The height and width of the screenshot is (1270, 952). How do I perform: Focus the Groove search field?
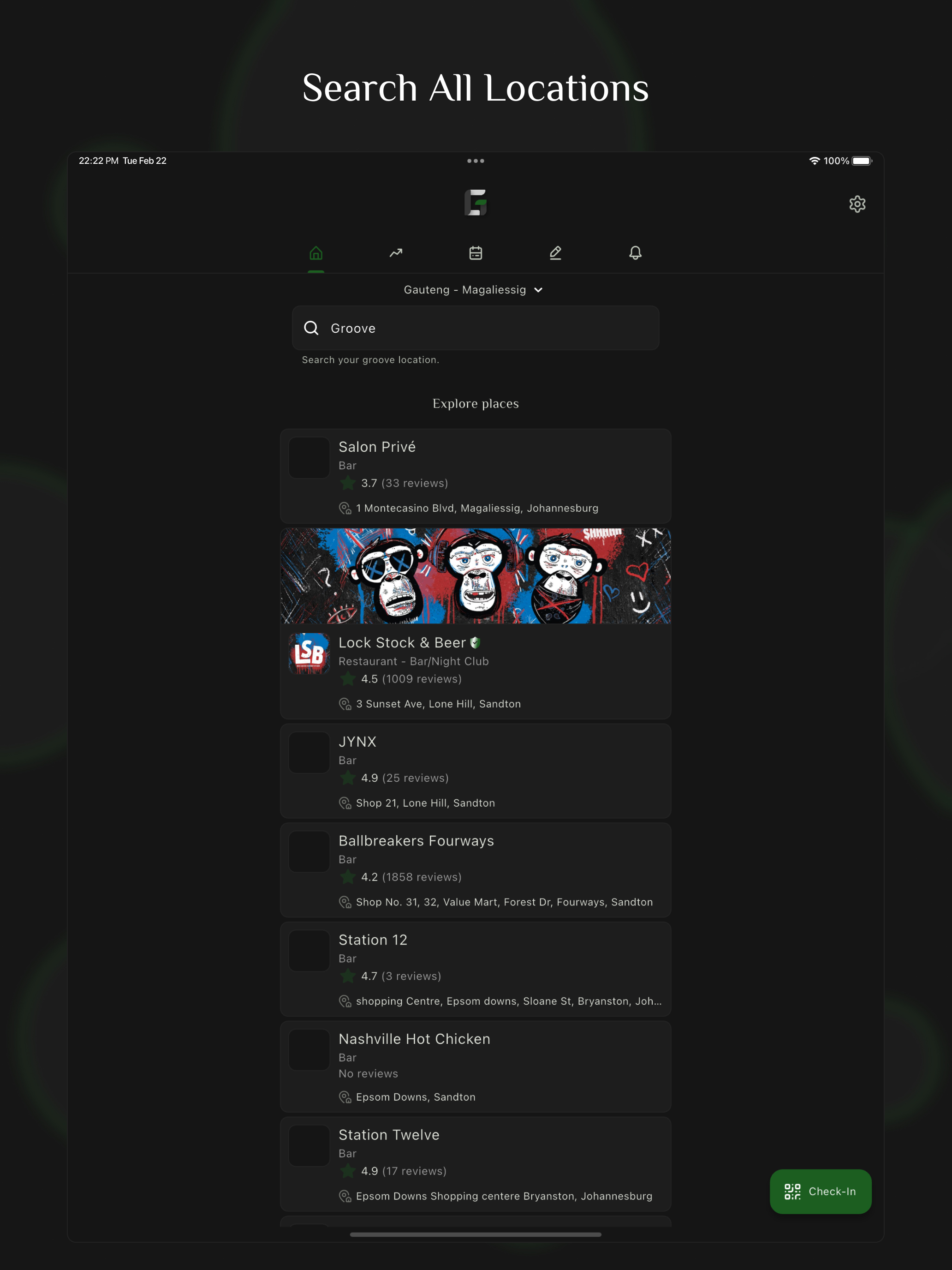click(476, 328)
